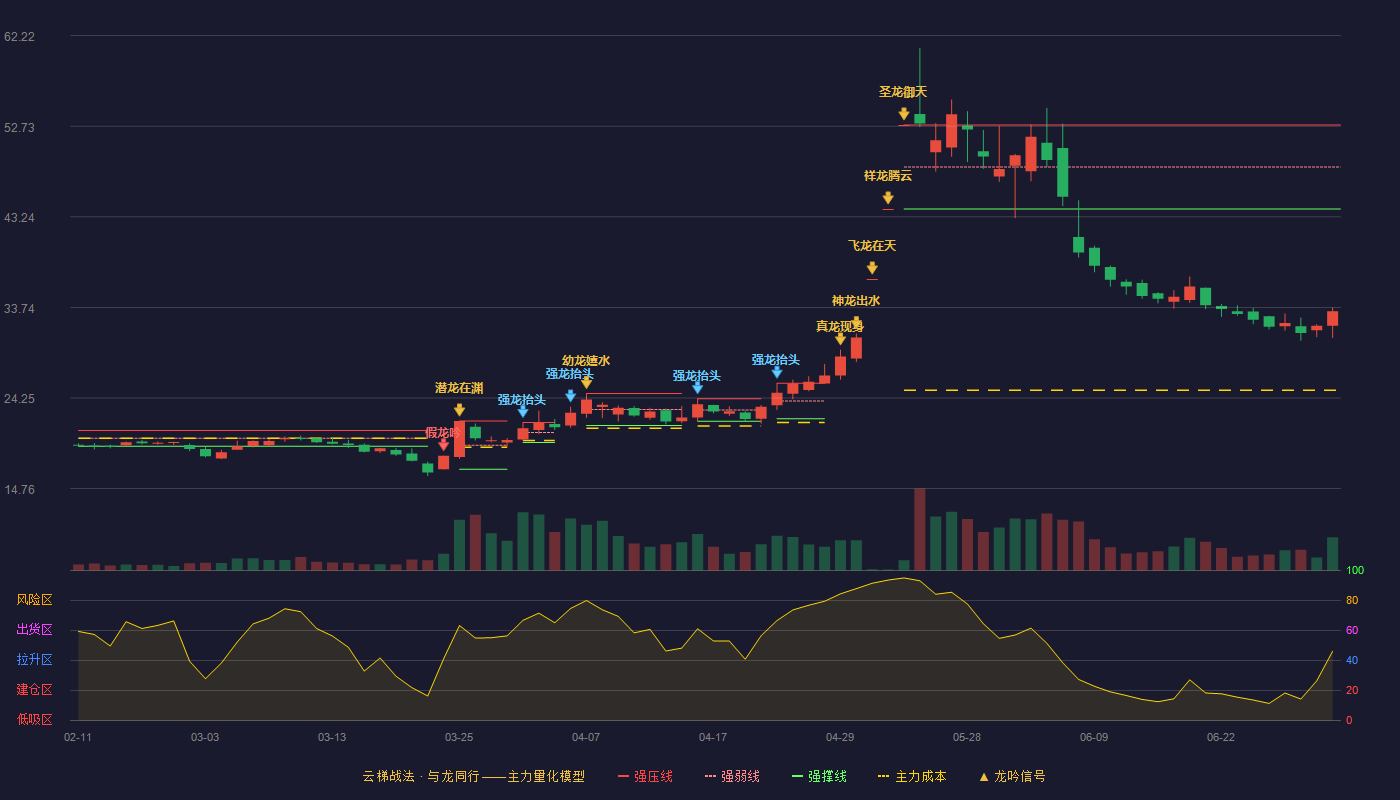Click the 06-09 date label
The height and width of the screenshot is (800, 1400).
[x=1094, y=737]
